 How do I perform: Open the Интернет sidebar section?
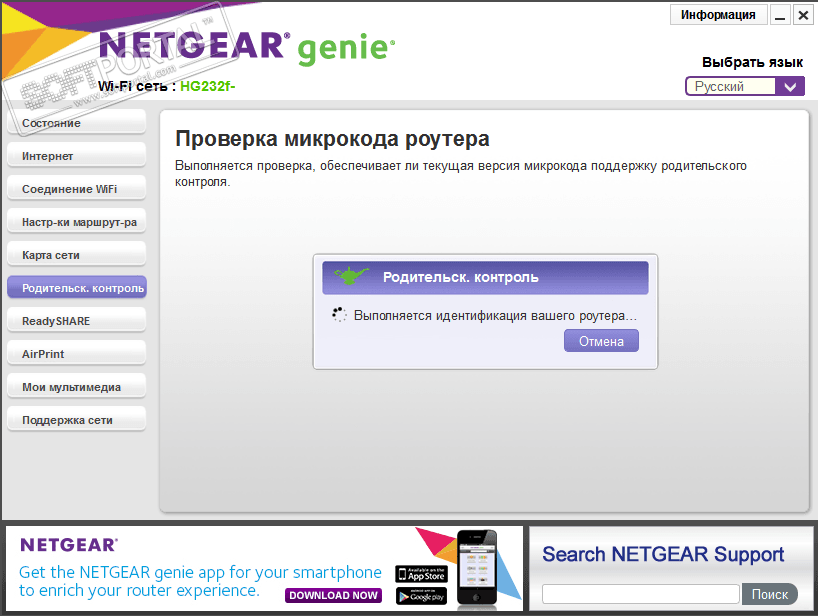click(77, 155)
